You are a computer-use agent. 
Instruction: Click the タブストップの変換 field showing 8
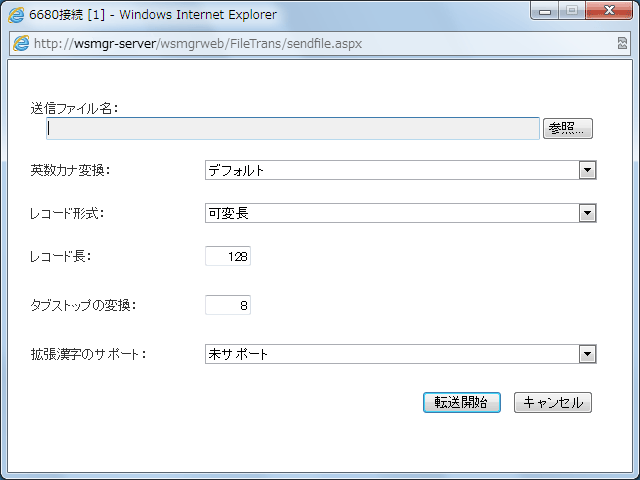coord(228,305)
